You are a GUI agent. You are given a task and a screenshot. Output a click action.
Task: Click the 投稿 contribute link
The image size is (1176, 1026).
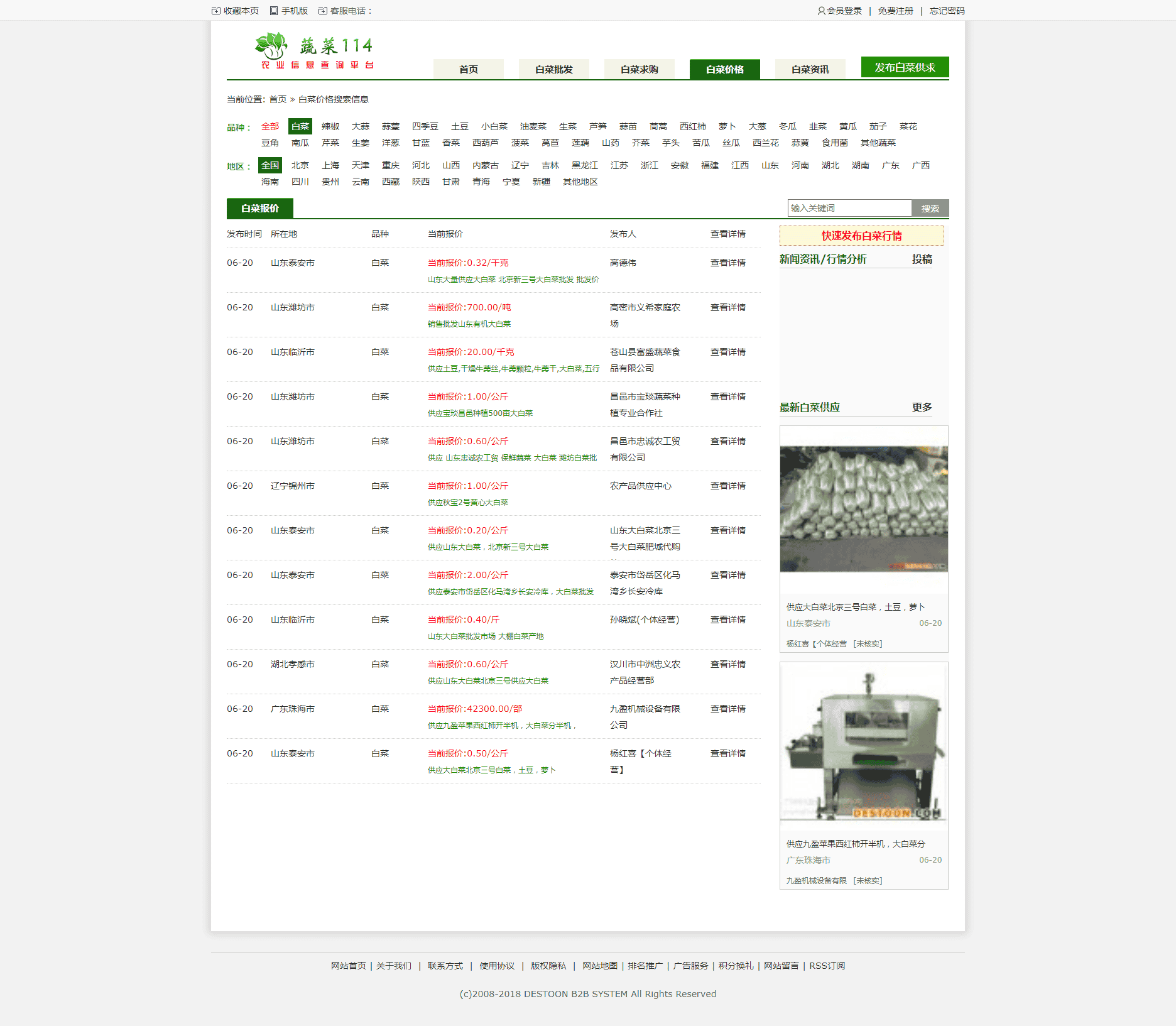click(x=923, y=259)
